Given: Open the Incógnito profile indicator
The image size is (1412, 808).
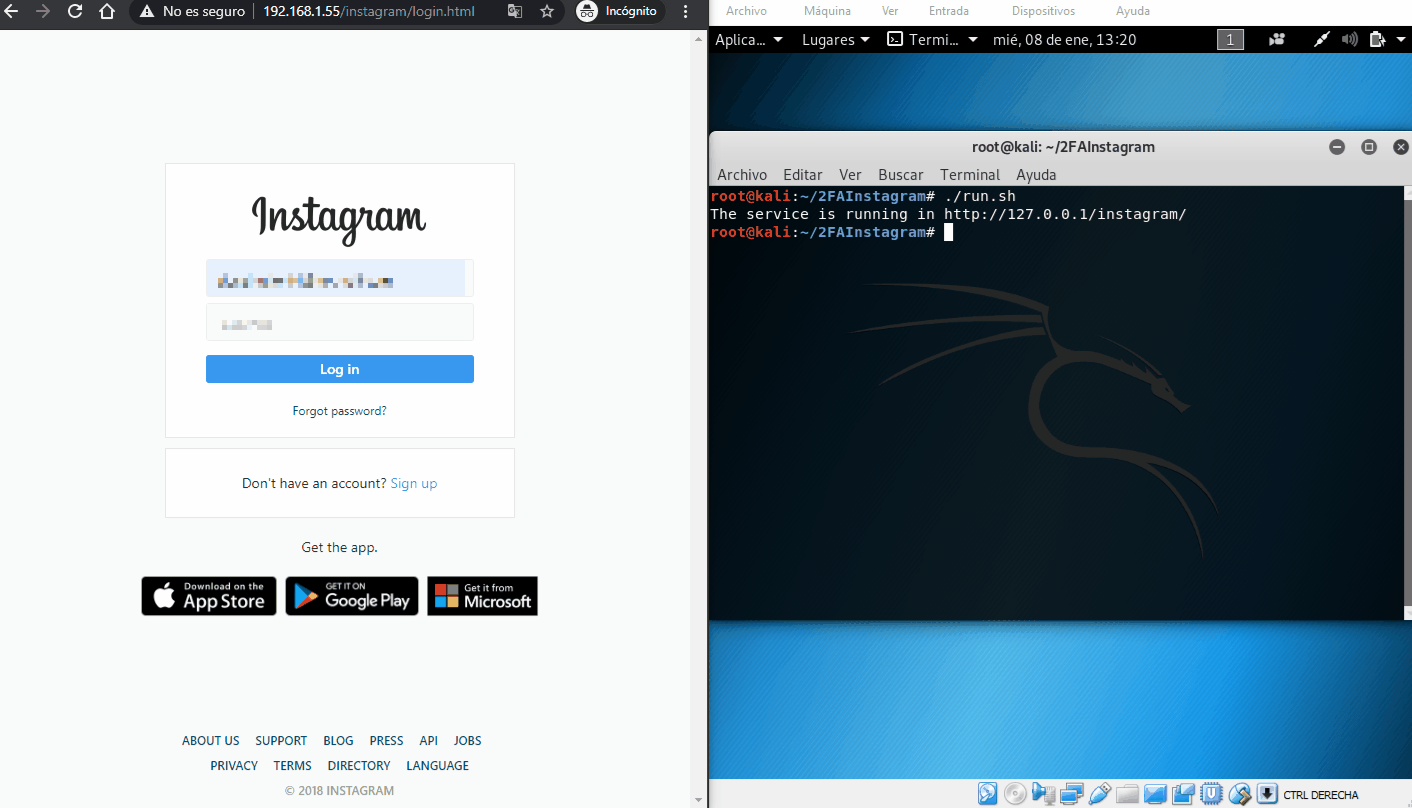Looking at the screenshot, I should [x=619, y=12].
